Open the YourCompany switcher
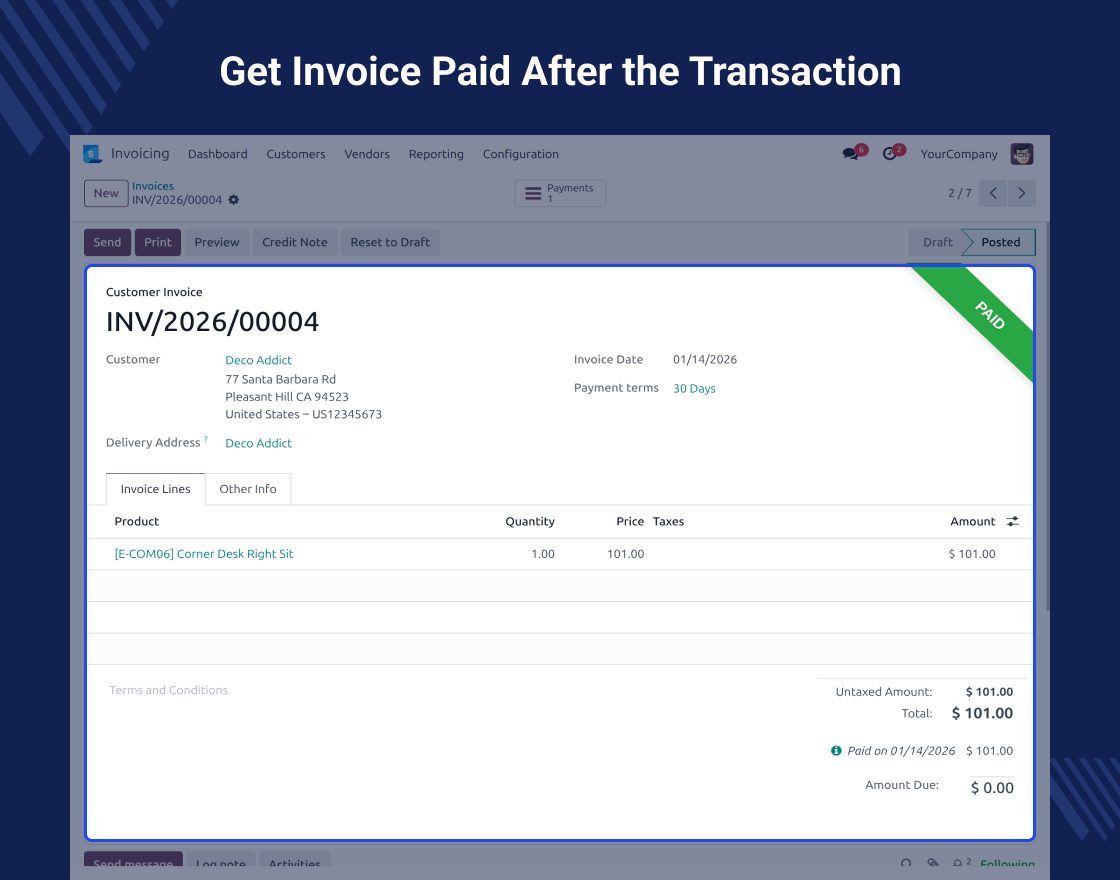Viewport: 1120px width, 880px height. [x=959, y=154]
